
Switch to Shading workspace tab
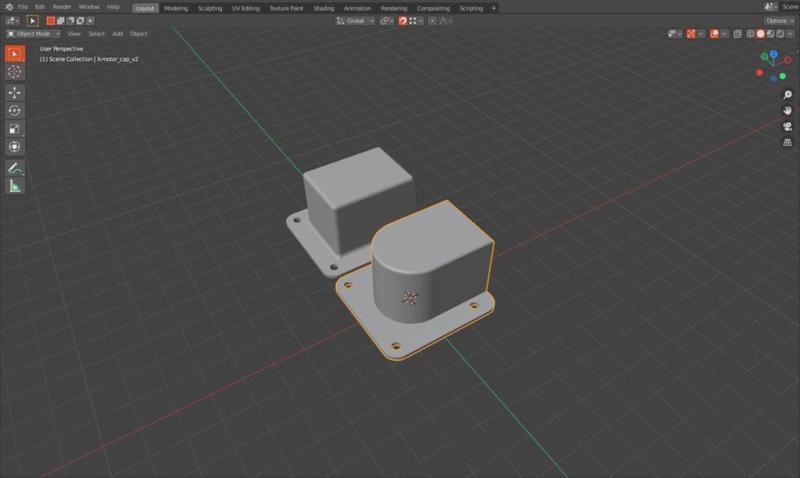323,8
